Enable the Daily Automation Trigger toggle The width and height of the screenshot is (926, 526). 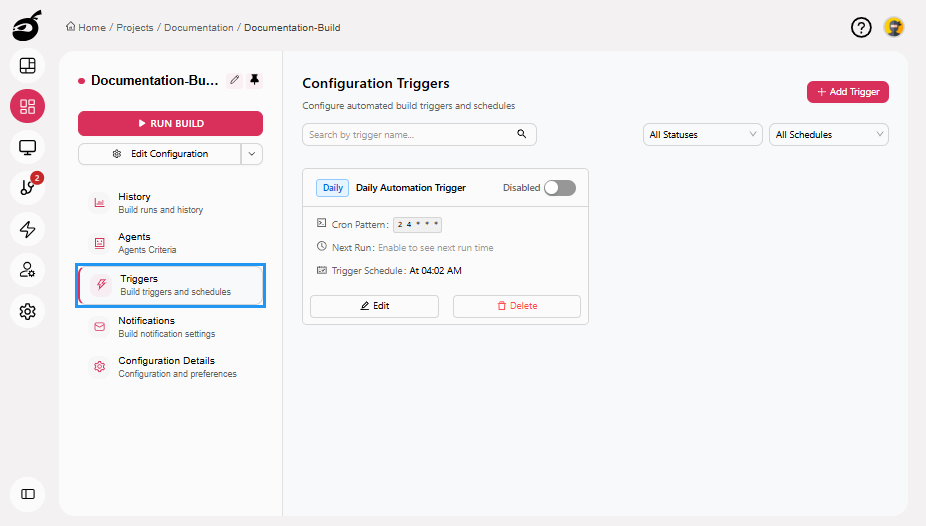[x=560, y=188]
